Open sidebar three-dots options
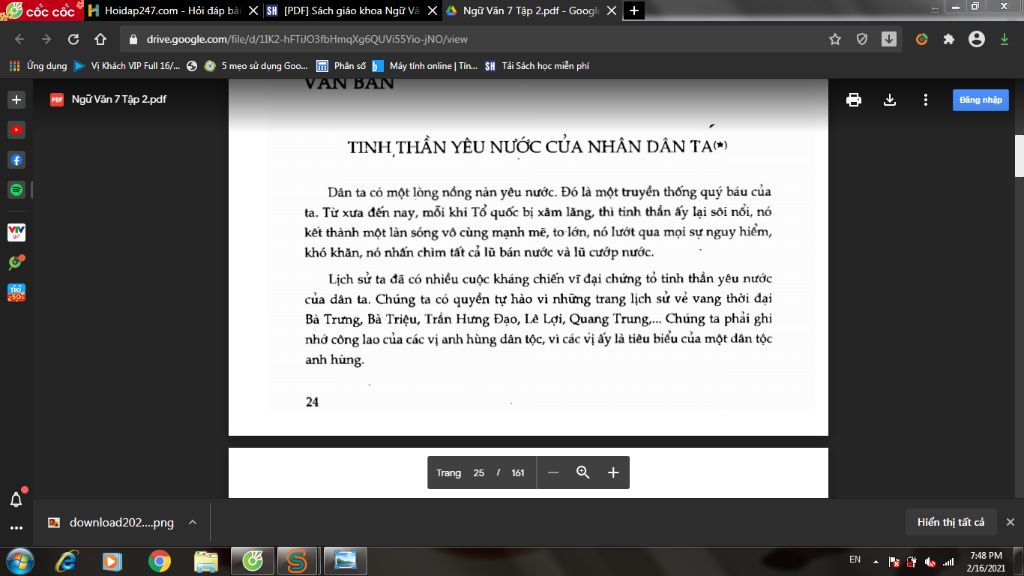Image resolution: width=1024 pixels, height=576 pixels. pos(16,528)
